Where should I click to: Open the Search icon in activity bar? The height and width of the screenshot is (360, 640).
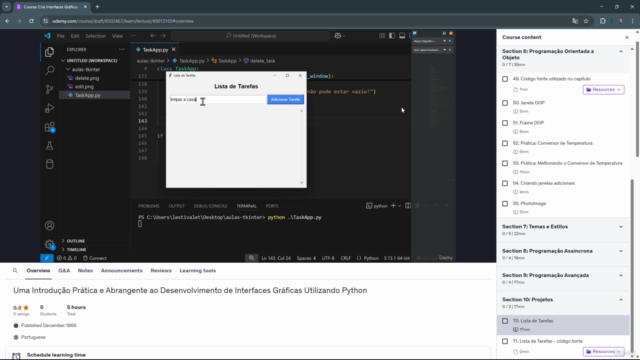coord(49,71)
